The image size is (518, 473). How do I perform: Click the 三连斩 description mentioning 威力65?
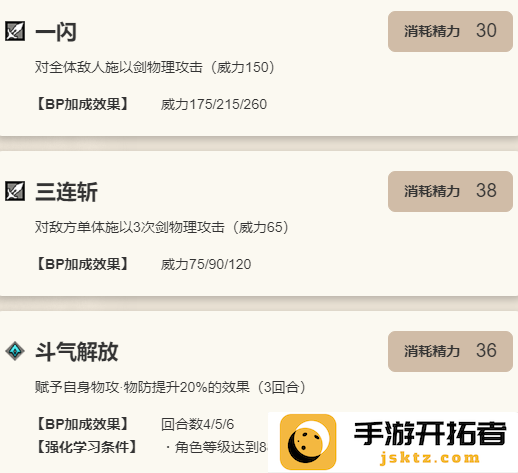click(x=162, y=227)
